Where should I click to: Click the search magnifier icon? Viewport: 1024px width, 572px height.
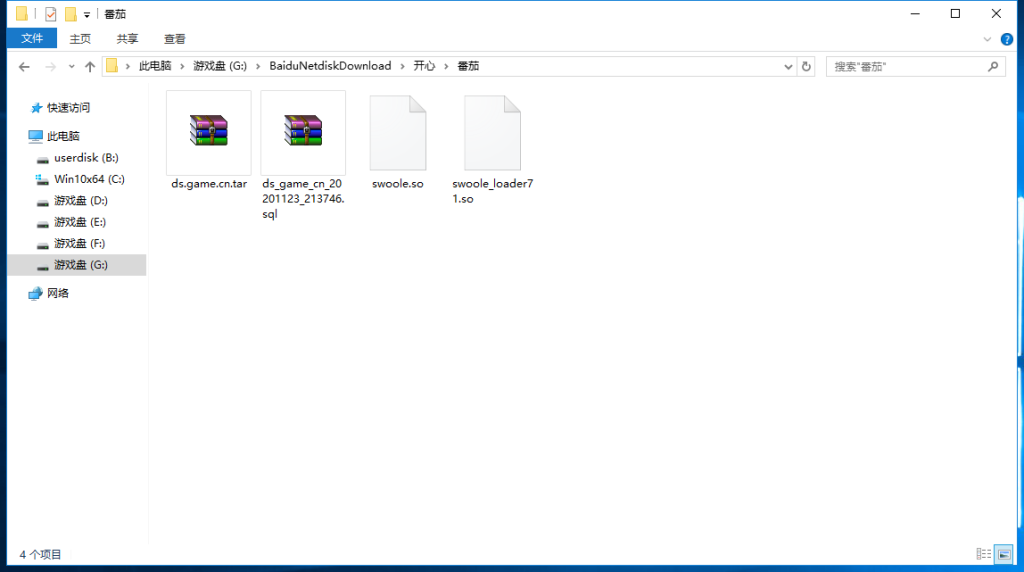993,67
